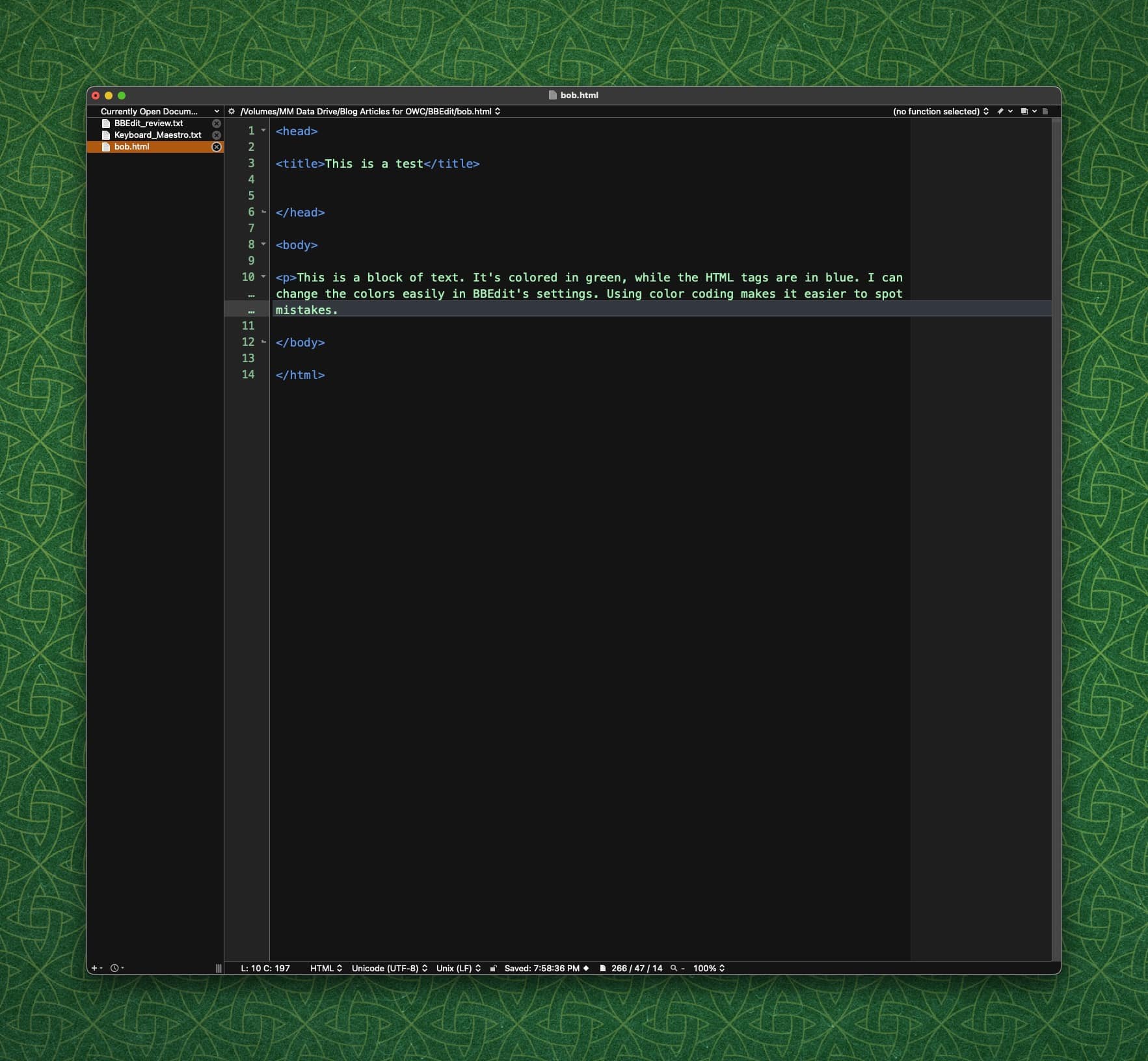Close BBEdit_review.txt using its X button
Screen dimensions: 1148x1061
click(x=217, y=124)
